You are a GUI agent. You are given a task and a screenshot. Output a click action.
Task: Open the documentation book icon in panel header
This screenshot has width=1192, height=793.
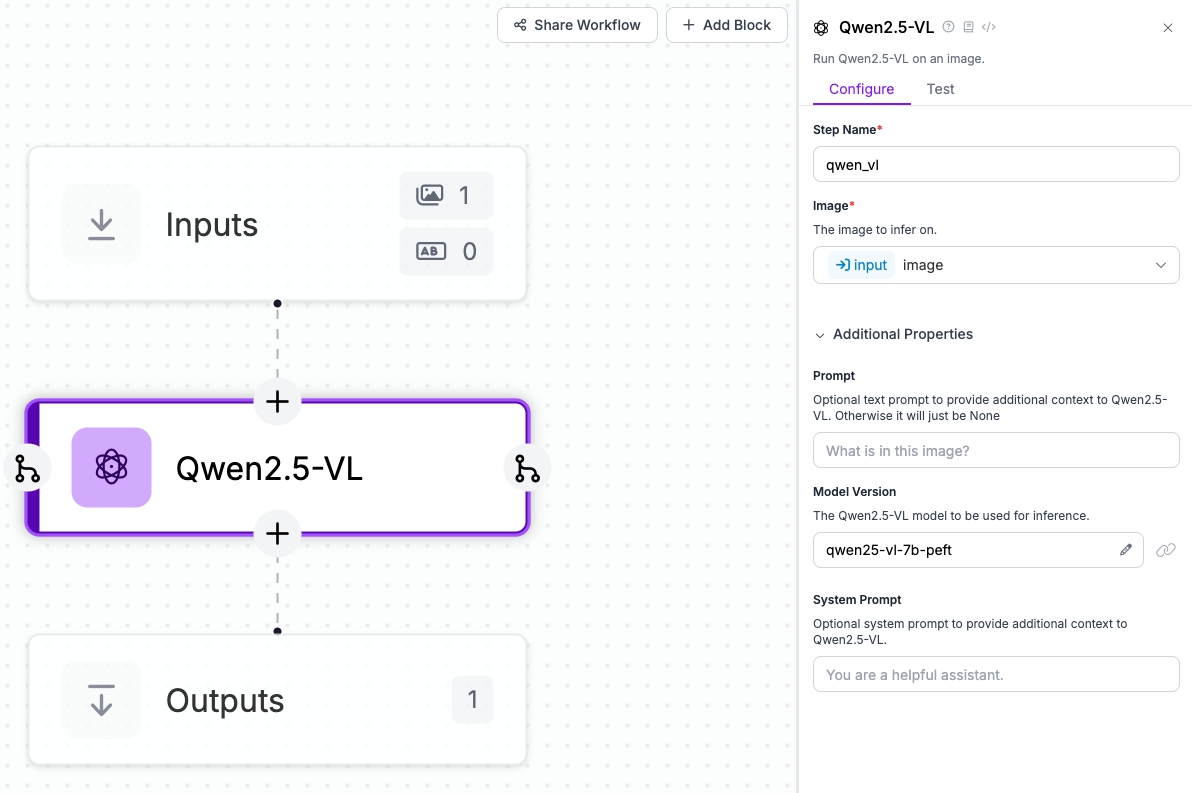pos(968,27)
